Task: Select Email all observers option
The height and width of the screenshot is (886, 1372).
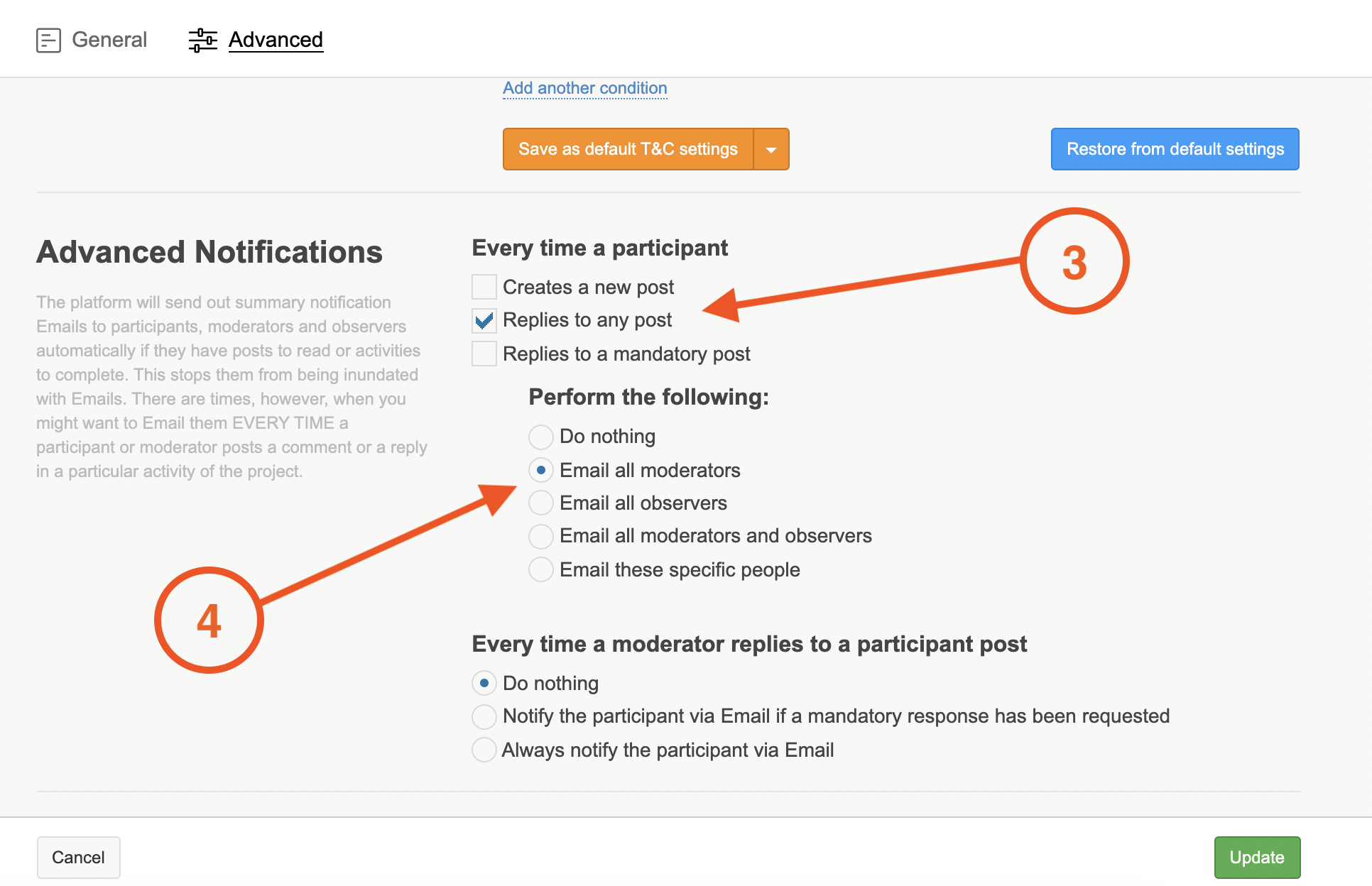Action: click(x=541, y=503)
